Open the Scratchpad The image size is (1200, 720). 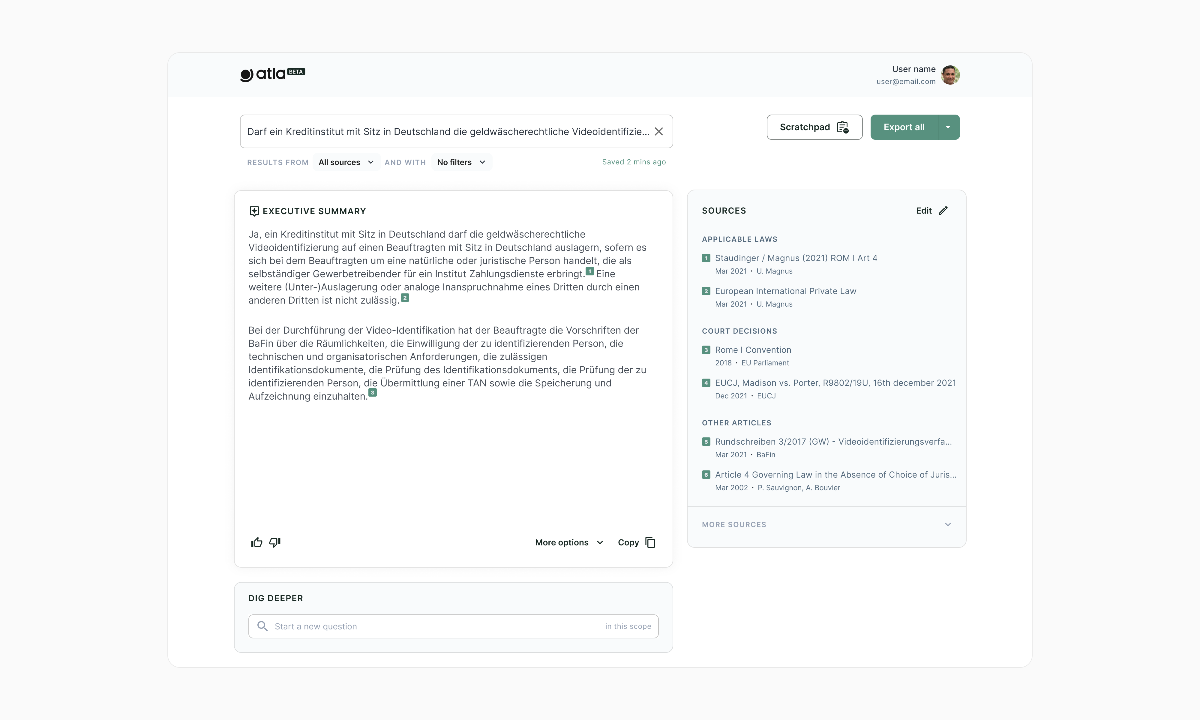point(814,127)
